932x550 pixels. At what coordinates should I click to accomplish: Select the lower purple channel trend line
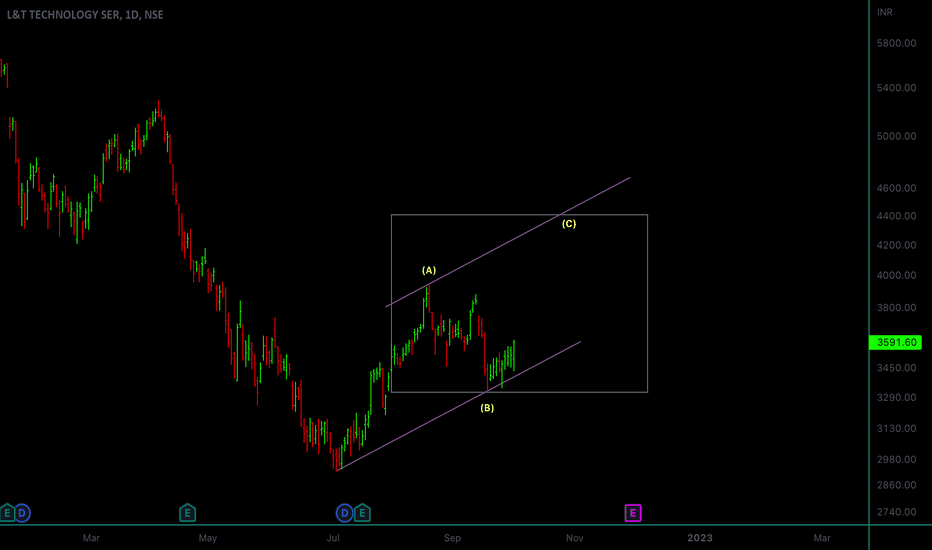pyautogui.click(x=458, y=406)
